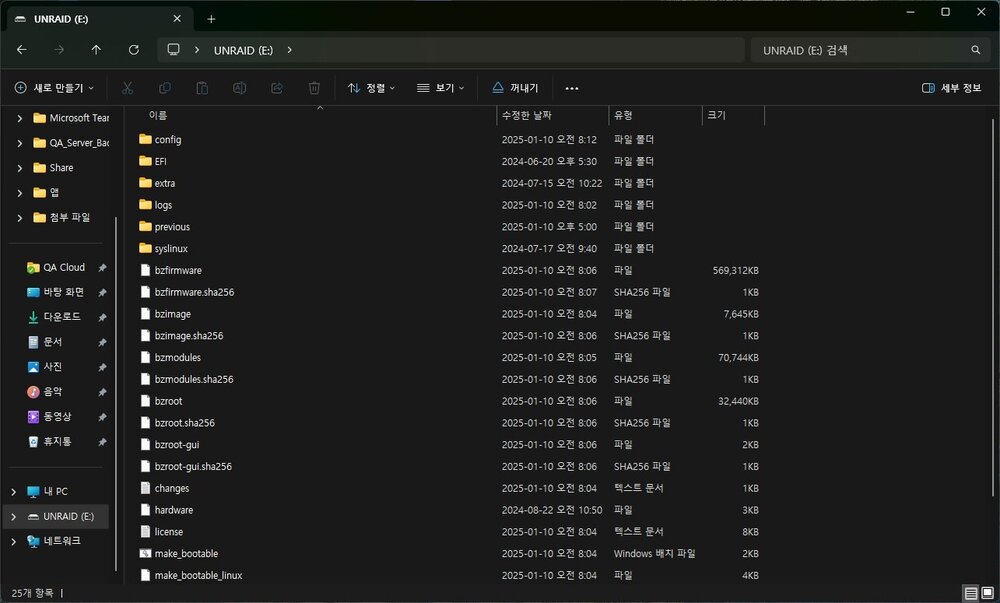Expand the 내 PC tree node

coord(13,491)
